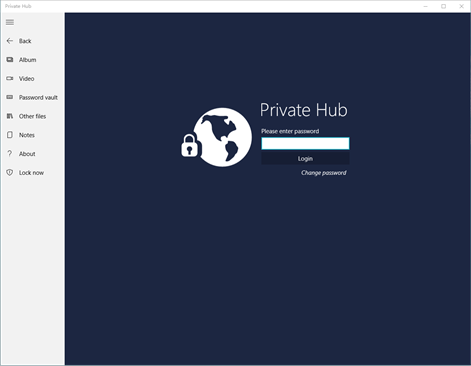Image resolution: width=471 pixels, height=366 pixels.
Task: Open the Password vault section
Action: (38, 97)
